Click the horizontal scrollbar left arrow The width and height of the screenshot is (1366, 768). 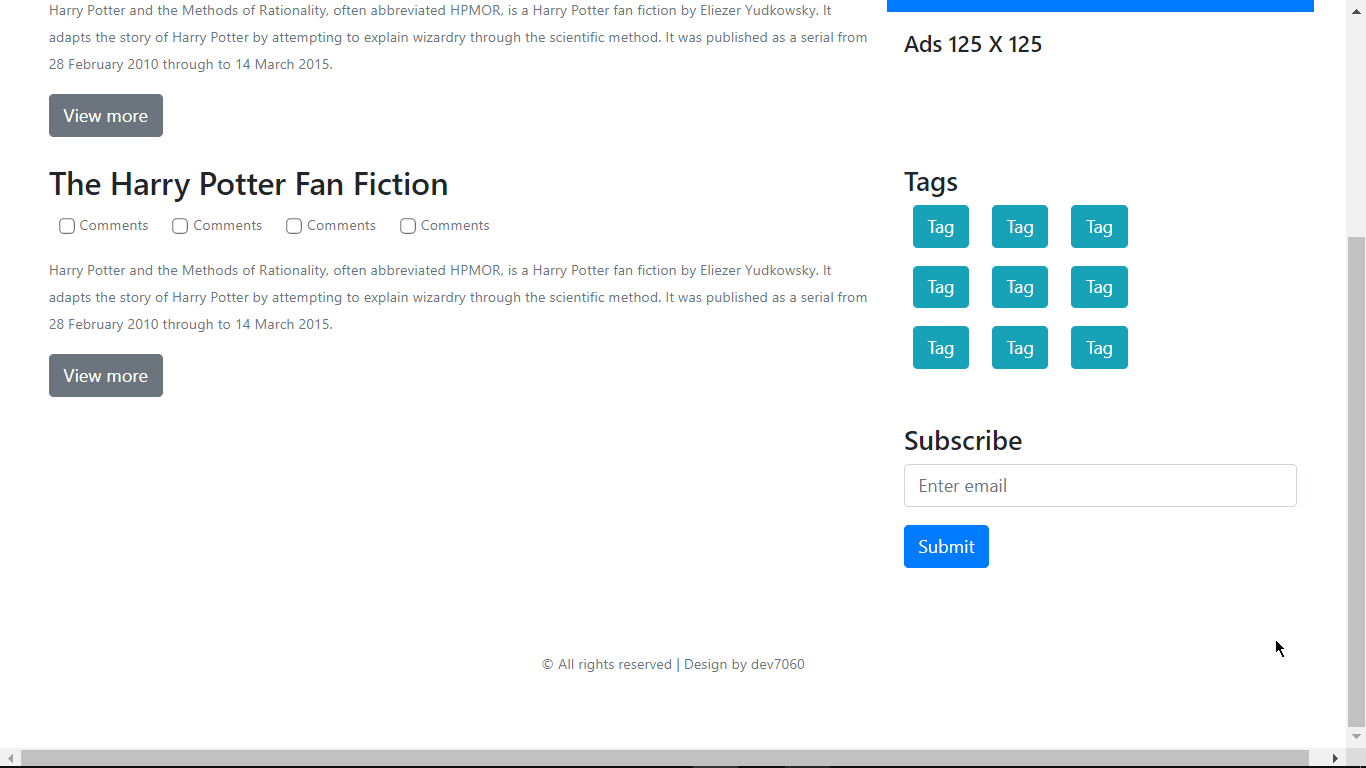pos(10,758)
